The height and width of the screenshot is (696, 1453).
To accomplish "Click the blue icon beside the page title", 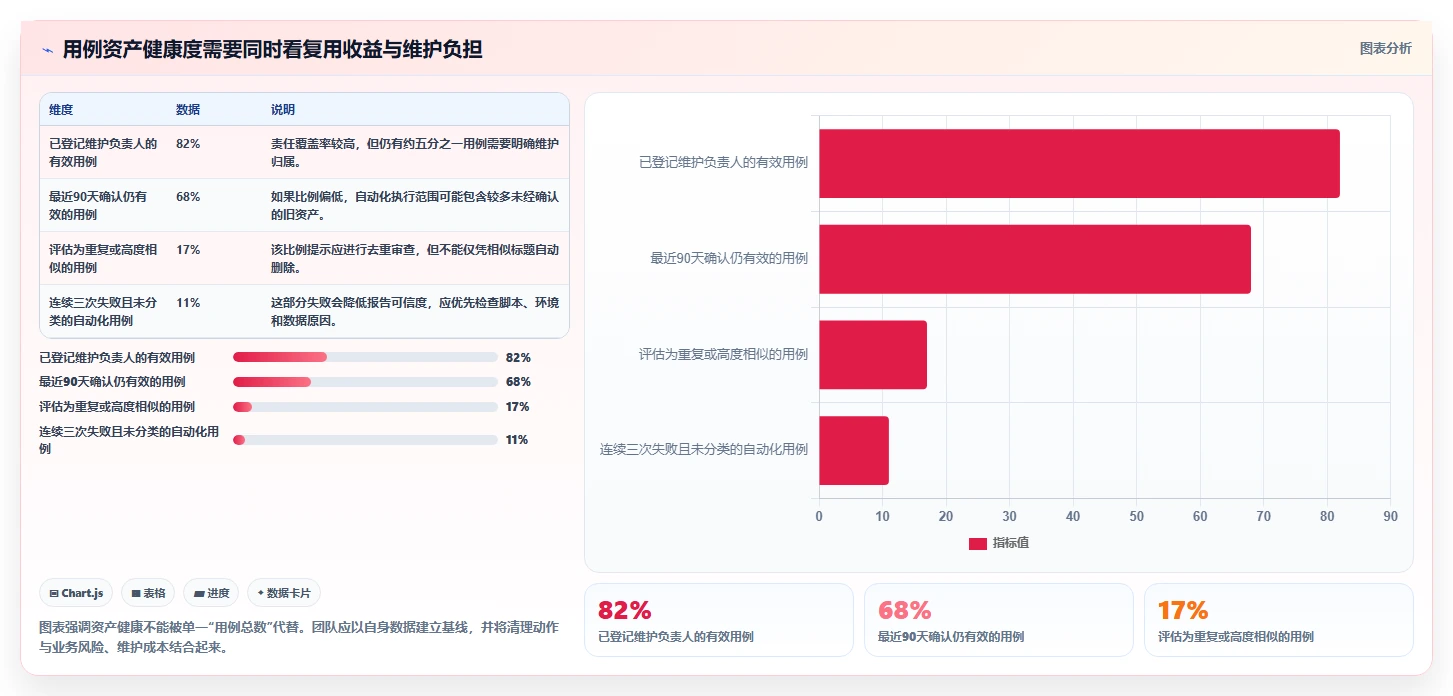I will click(47, 50).
